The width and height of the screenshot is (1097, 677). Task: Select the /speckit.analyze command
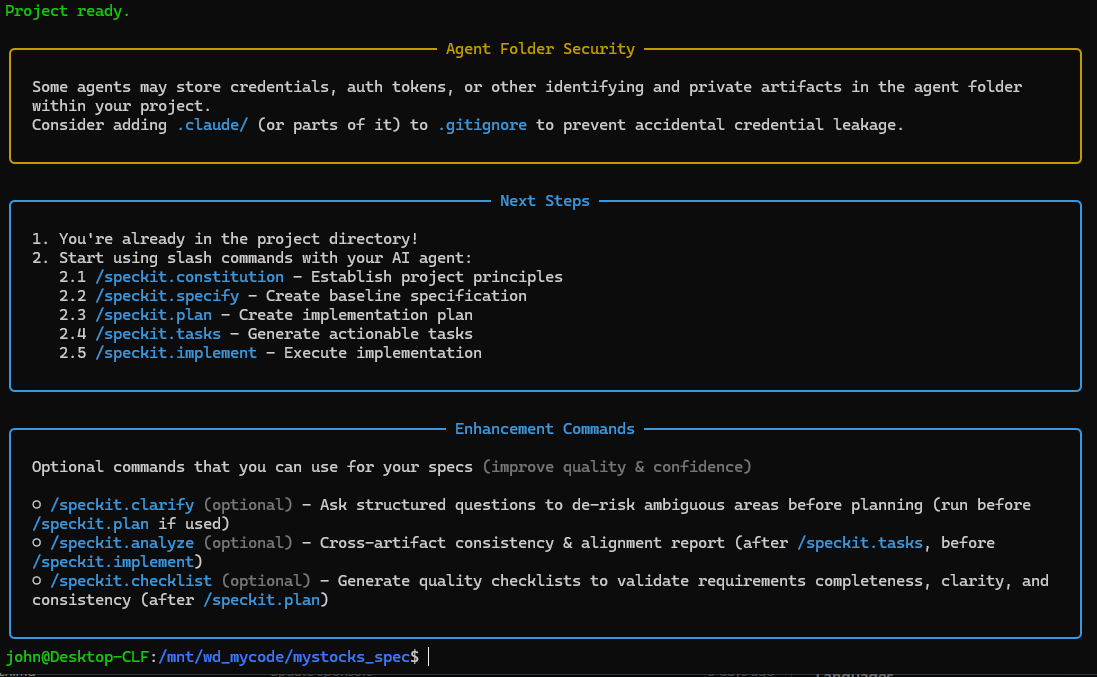122,543
